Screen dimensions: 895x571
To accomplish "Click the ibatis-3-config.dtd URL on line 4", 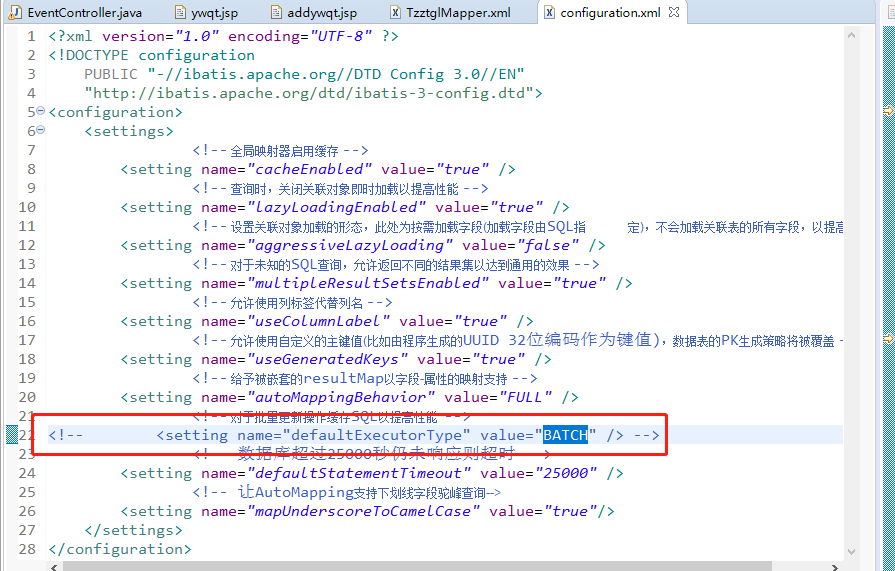I will click(x=313, y=93).
